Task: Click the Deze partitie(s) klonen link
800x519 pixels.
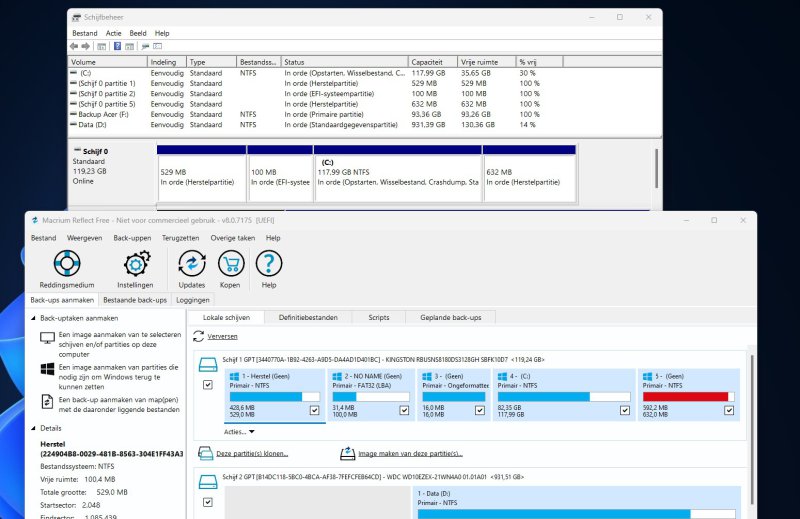Action: click(x=252, y=453)
